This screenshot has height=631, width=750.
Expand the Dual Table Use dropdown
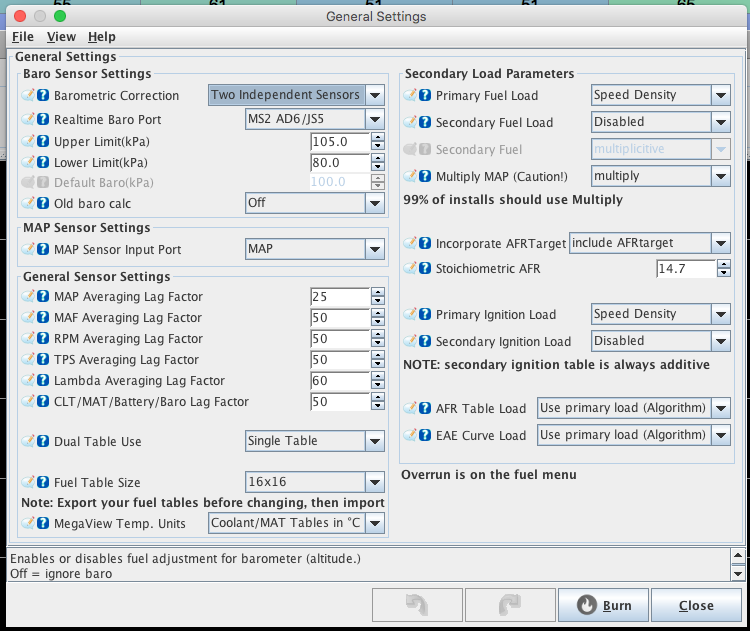tap(374, 441)
